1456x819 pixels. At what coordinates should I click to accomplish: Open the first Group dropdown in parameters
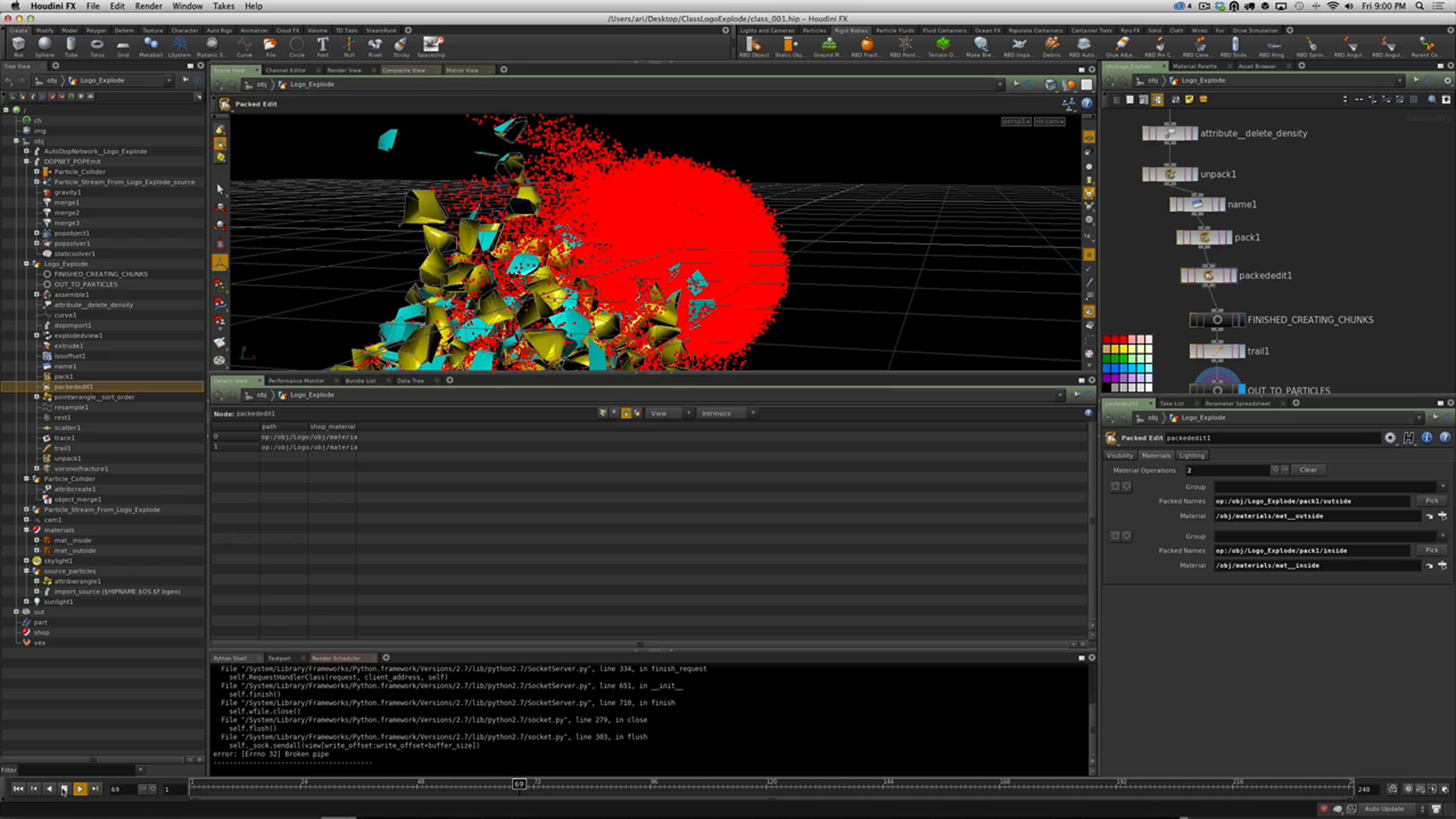[x=1443, y=487]
